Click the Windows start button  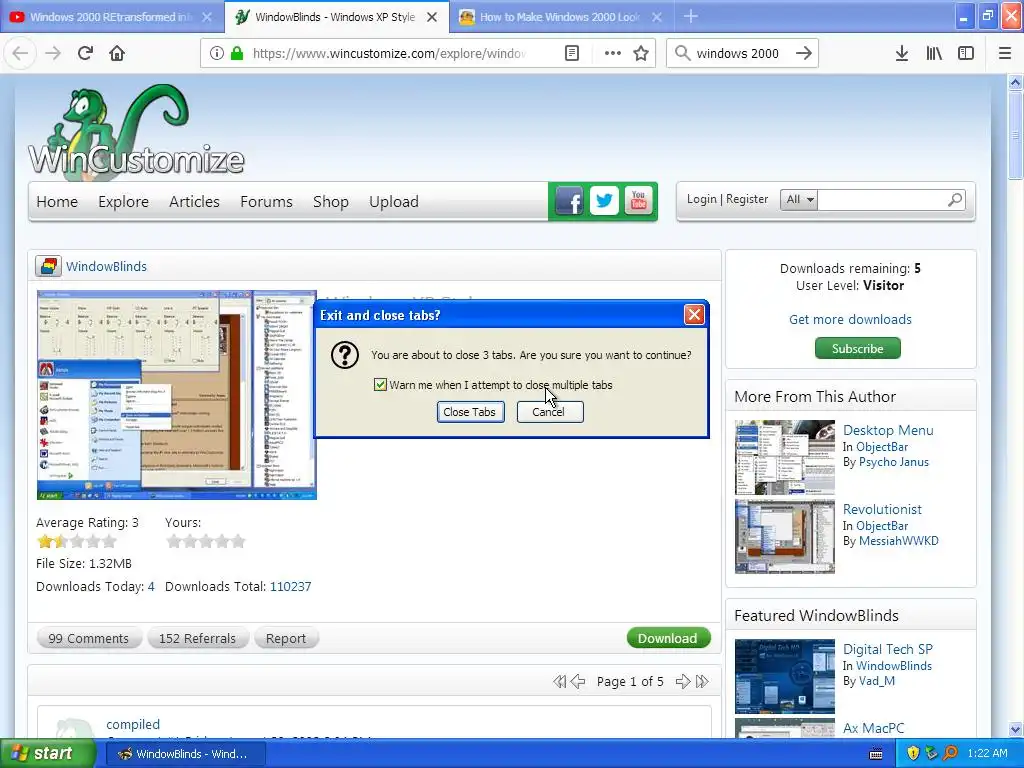point(46,754)
